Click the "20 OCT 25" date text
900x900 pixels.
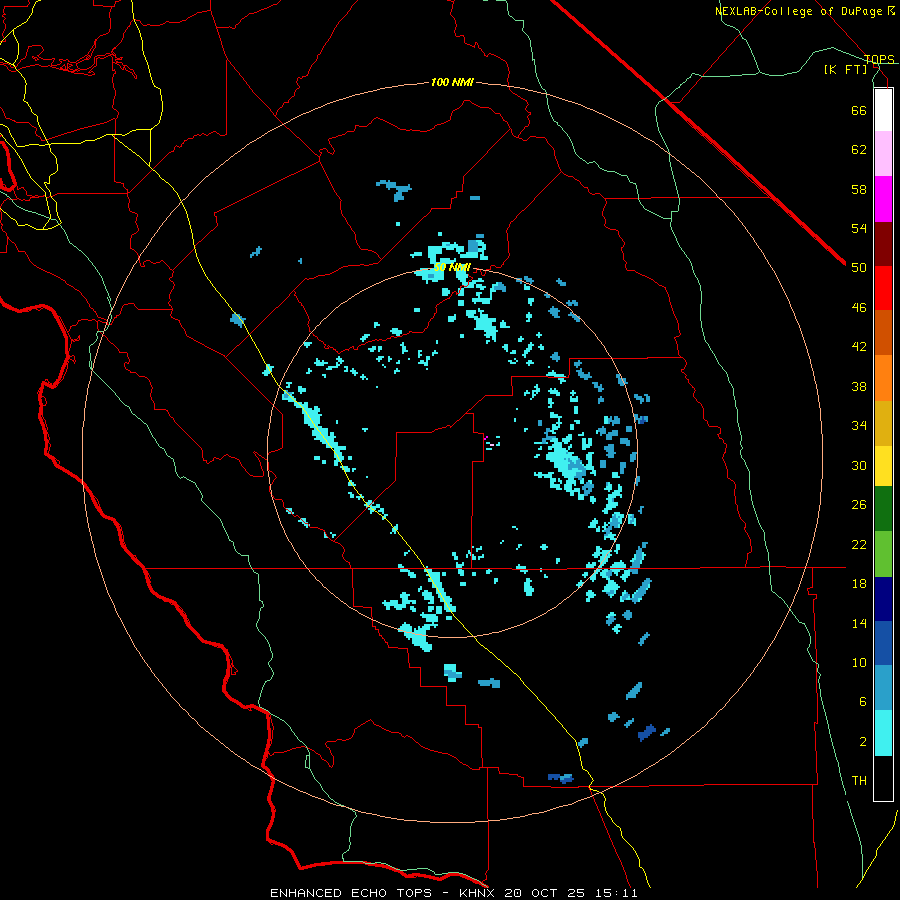(545, 893)
